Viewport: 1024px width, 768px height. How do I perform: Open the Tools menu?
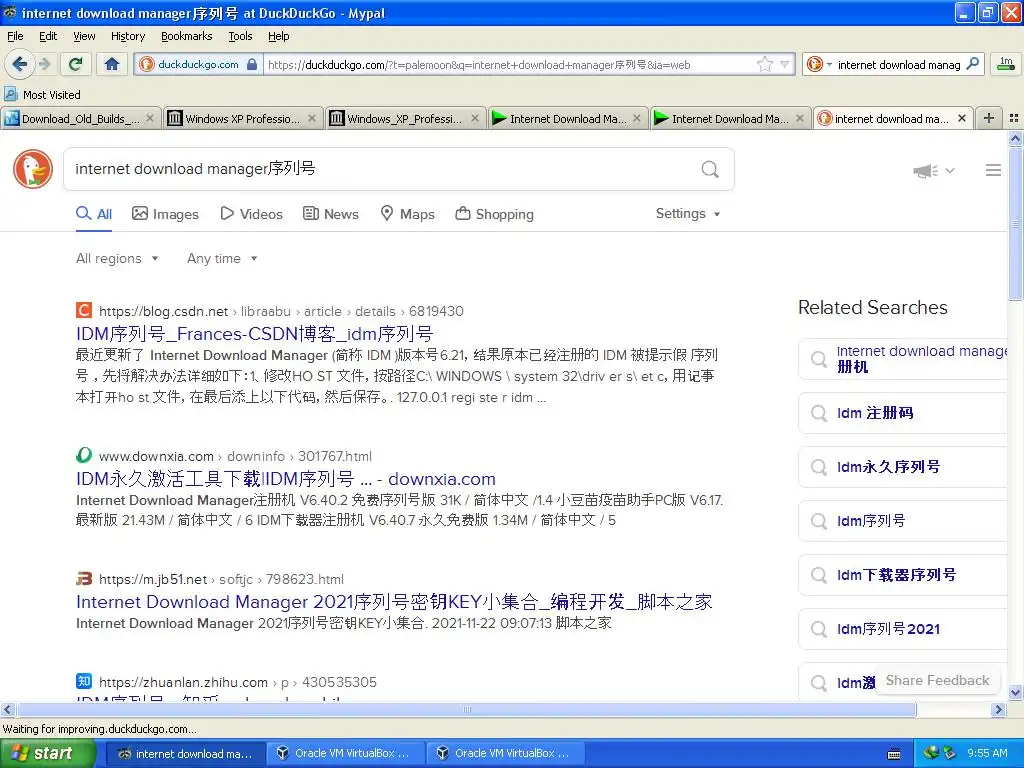click(240, 36)
